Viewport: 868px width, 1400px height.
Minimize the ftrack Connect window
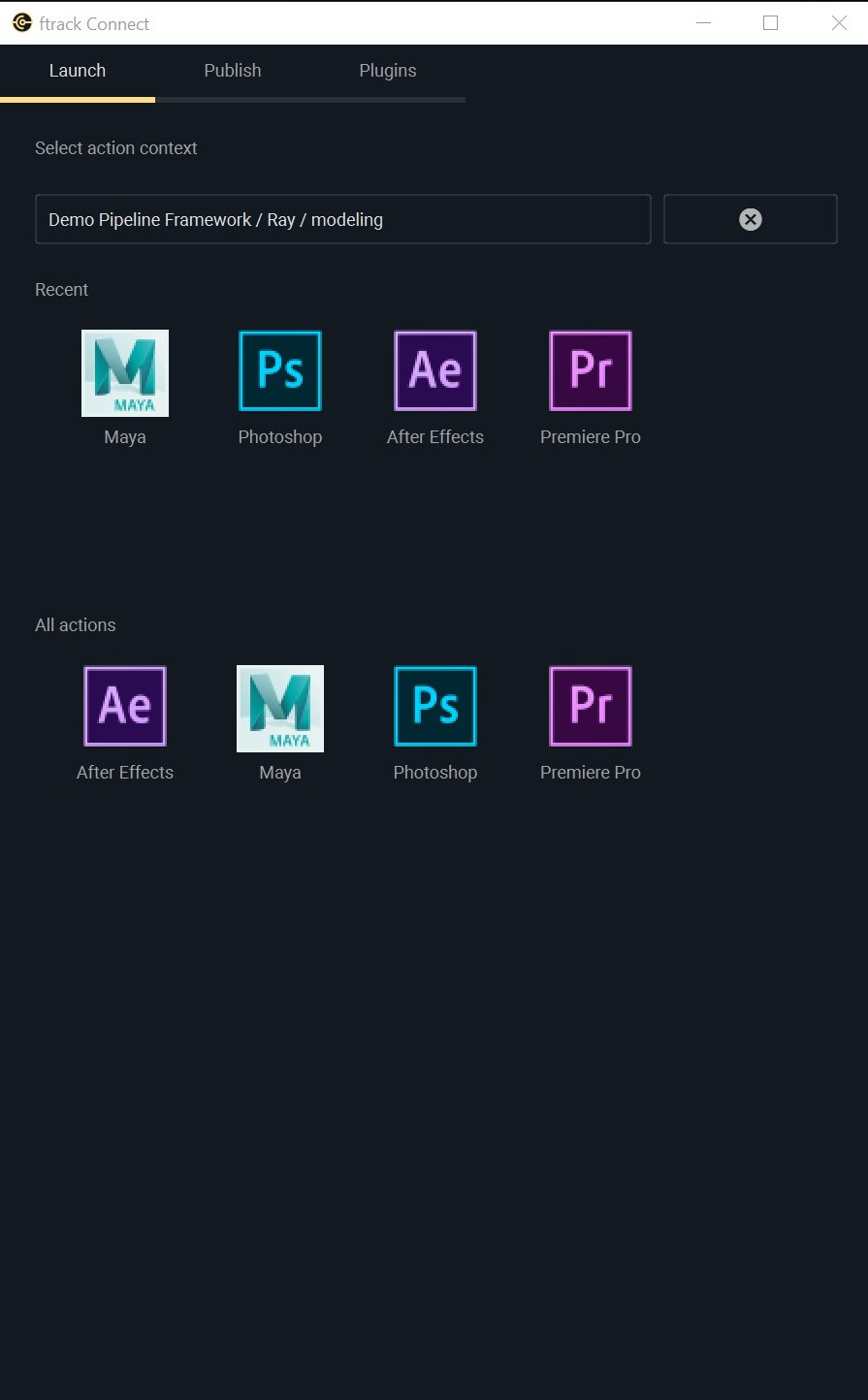[704, 23]
